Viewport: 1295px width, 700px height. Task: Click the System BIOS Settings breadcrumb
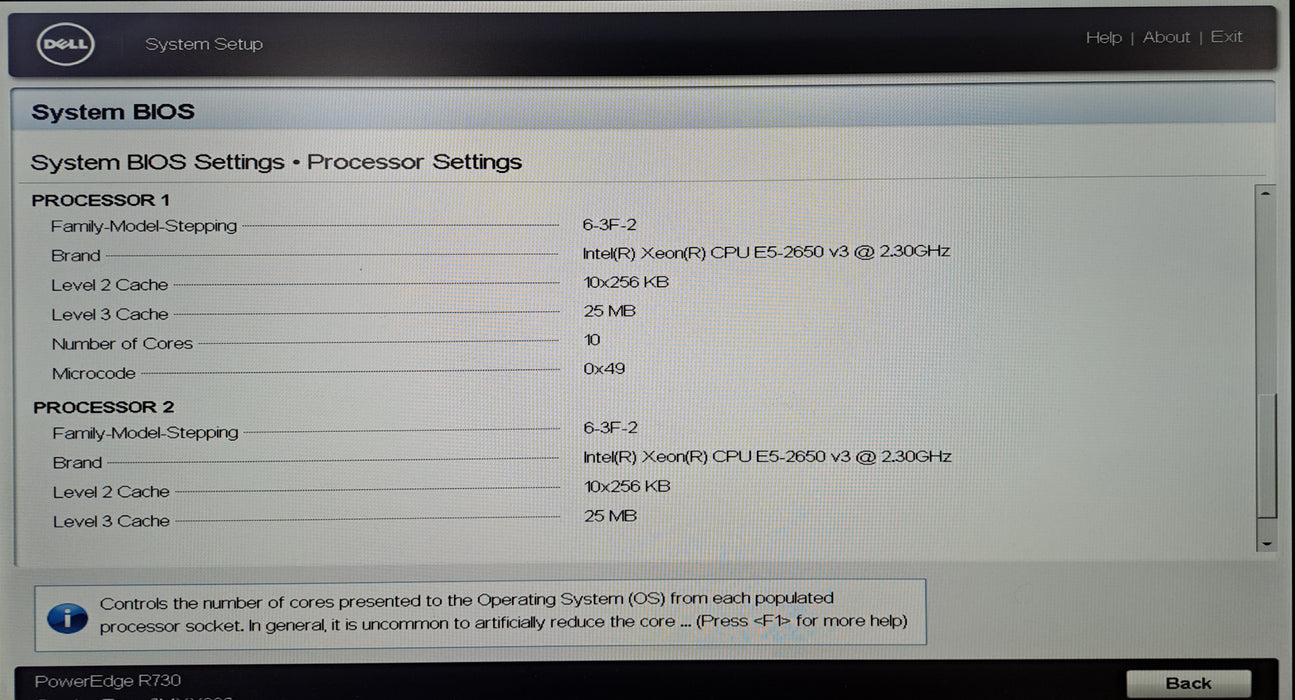[157, 162]
